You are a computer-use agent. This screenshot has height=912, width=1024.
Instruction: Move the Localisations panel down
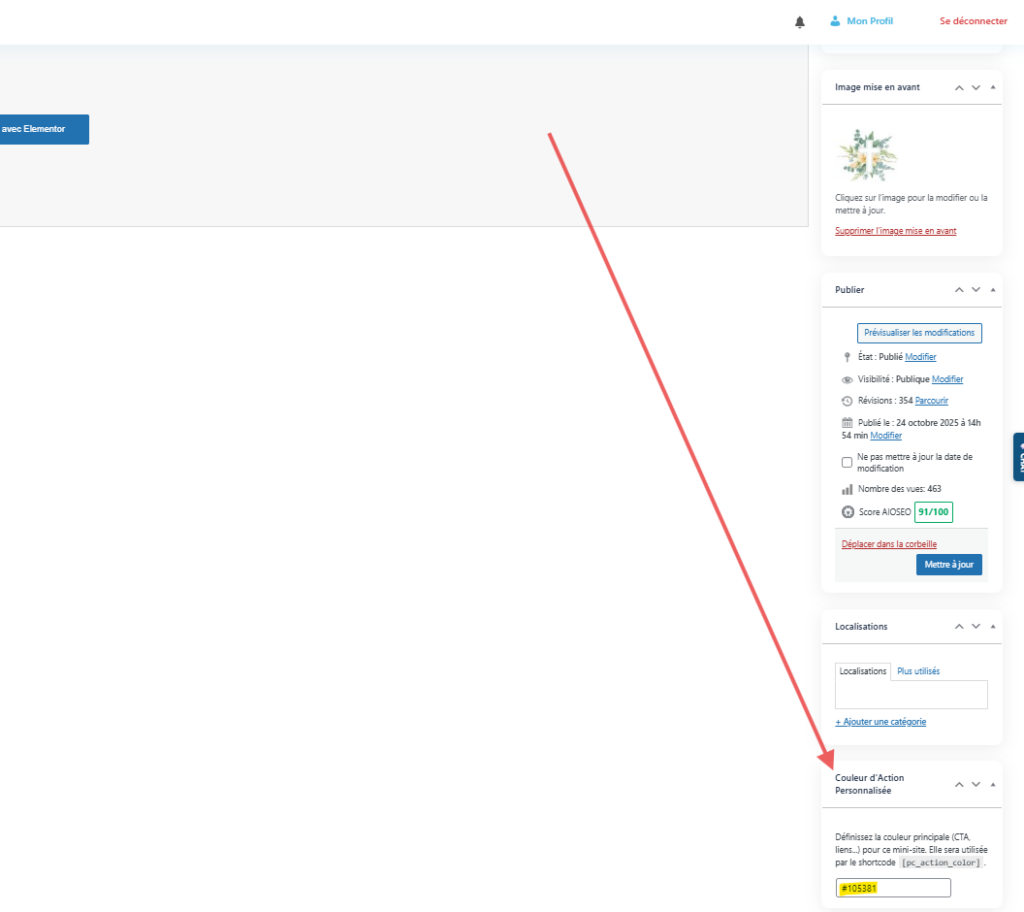pos(976,627)
